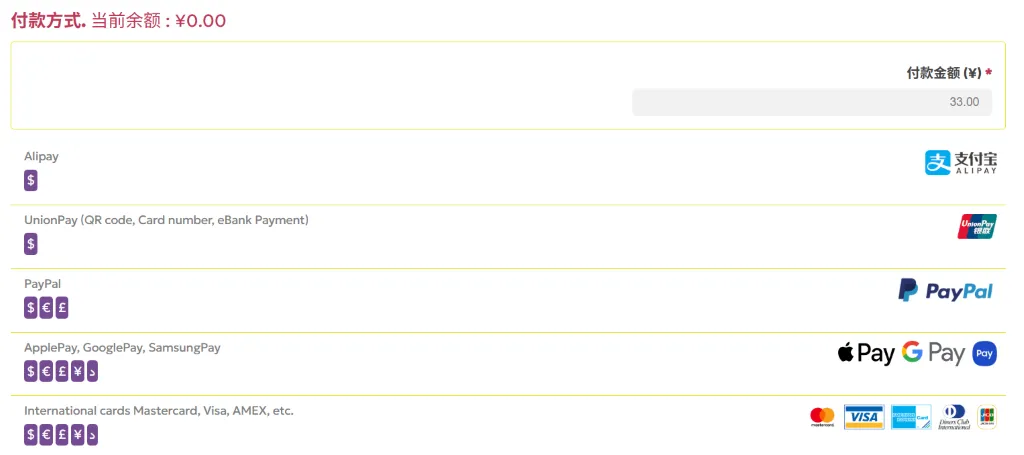This screenshot has width=1024, height=455.
Task: Click the Alipay logo
Action: (x=960, y=163)
